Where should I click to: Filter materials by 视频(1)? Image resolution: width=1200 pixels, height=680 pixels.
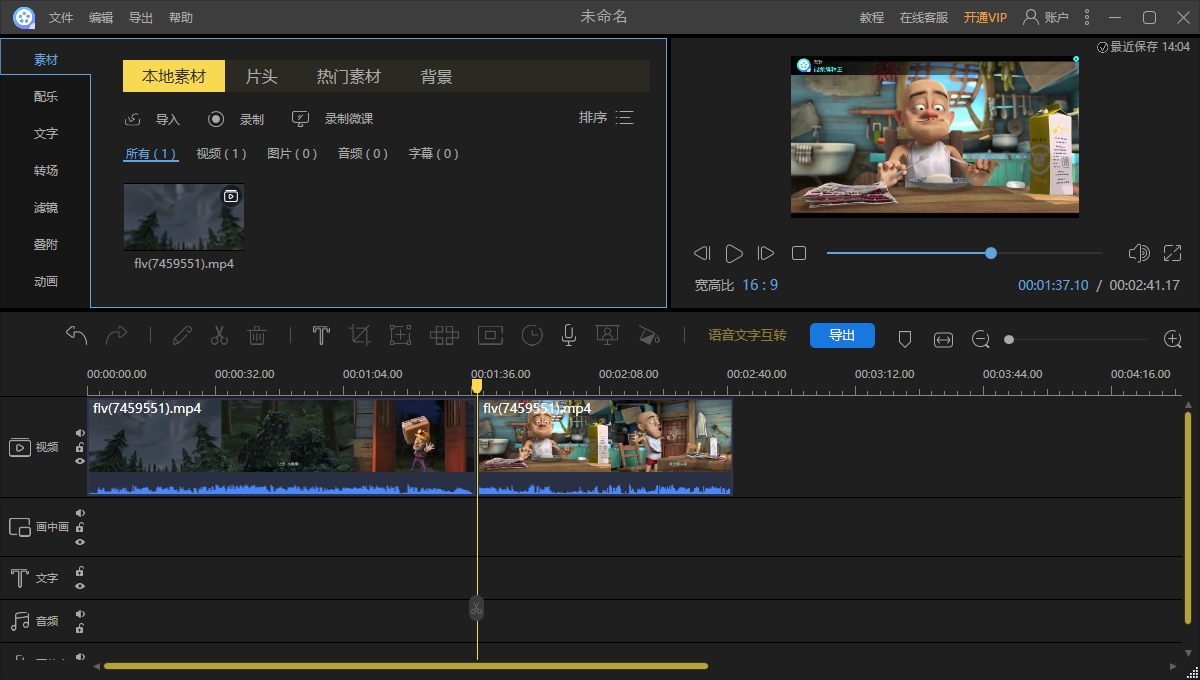click(221, 154)
